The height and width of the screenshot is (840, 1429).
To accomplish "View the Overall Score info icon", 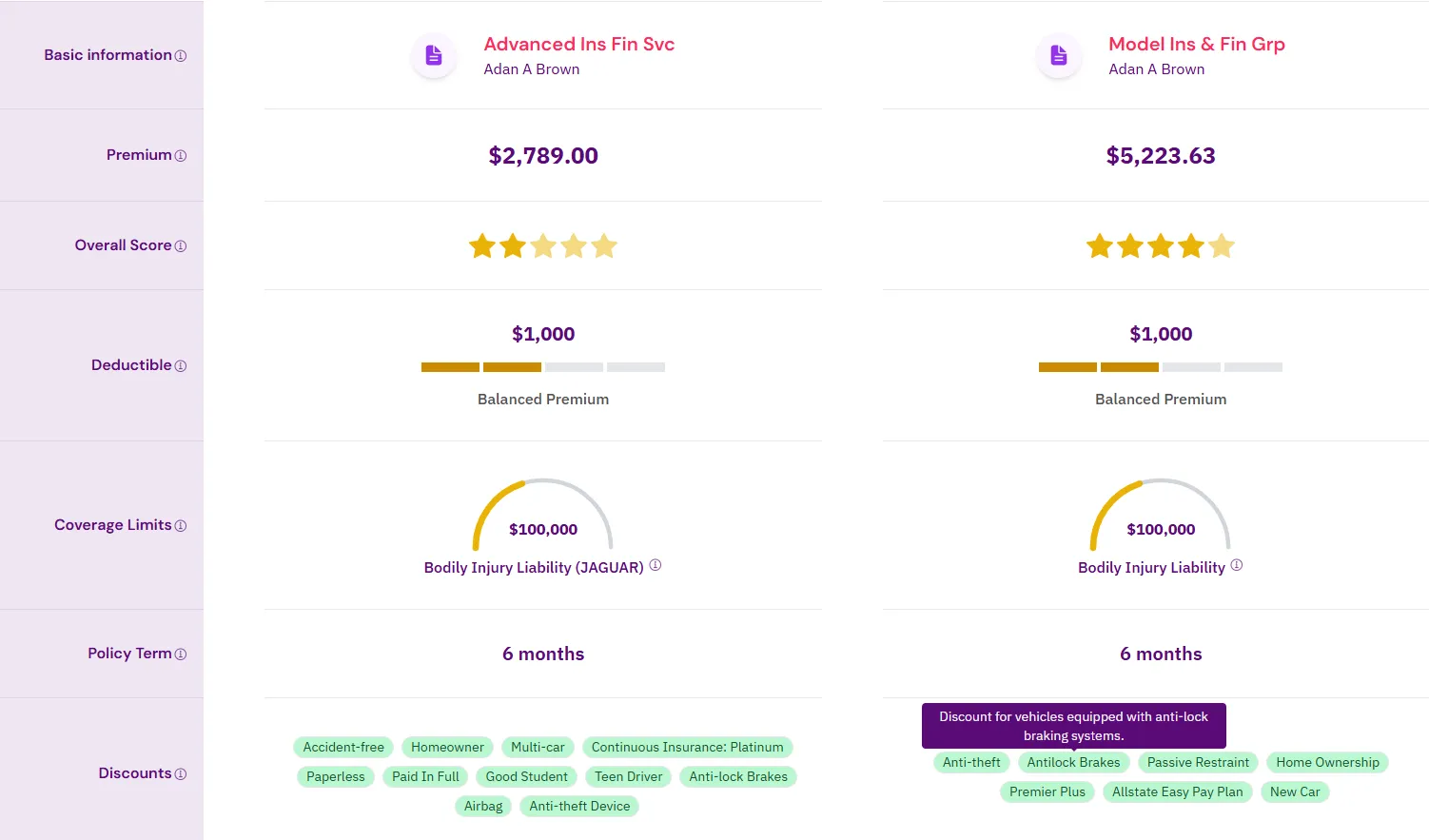I will (x=182, y=245).
